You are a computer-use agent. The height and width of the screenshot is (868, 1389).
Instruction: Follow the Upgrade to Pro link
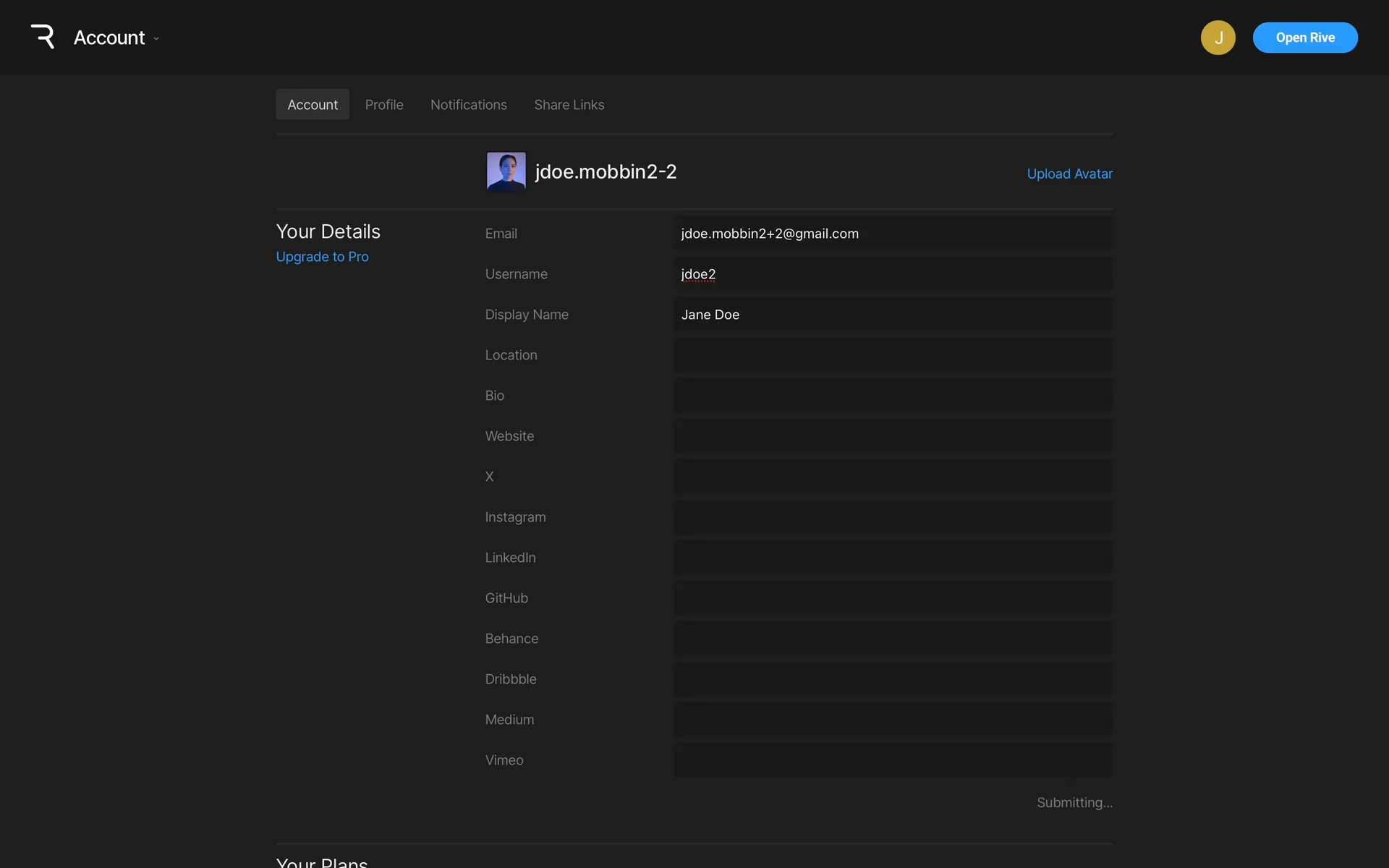(x=322, y=257)
